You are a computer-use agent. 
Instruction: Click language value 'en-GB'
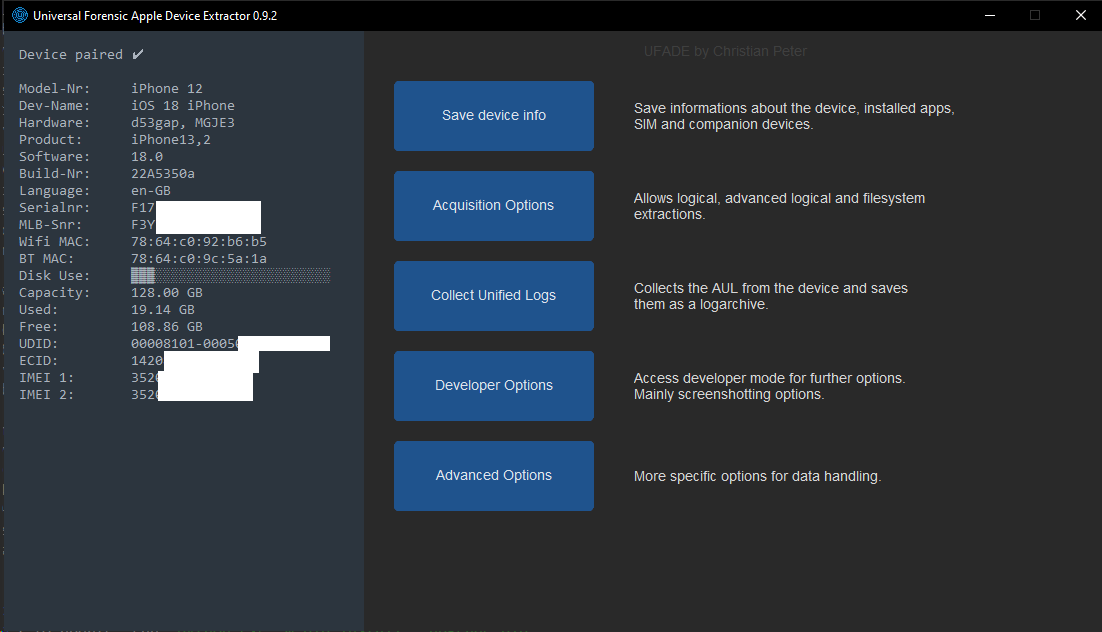click(151, 191)
